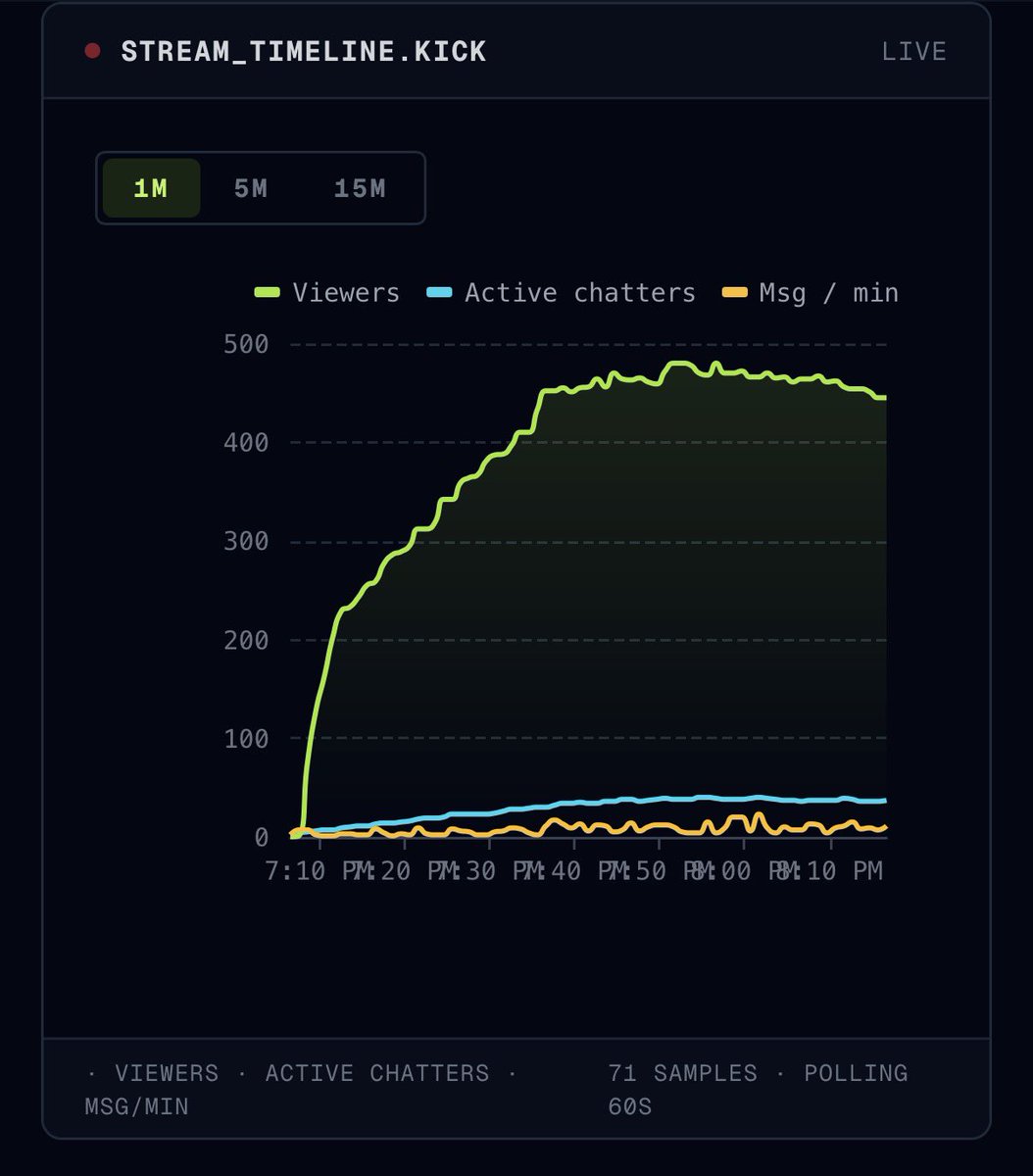This screenshot has width=1033, height=1176.
Task: Click the 71 SAMPLES footer text
Action: (683, 1073)
